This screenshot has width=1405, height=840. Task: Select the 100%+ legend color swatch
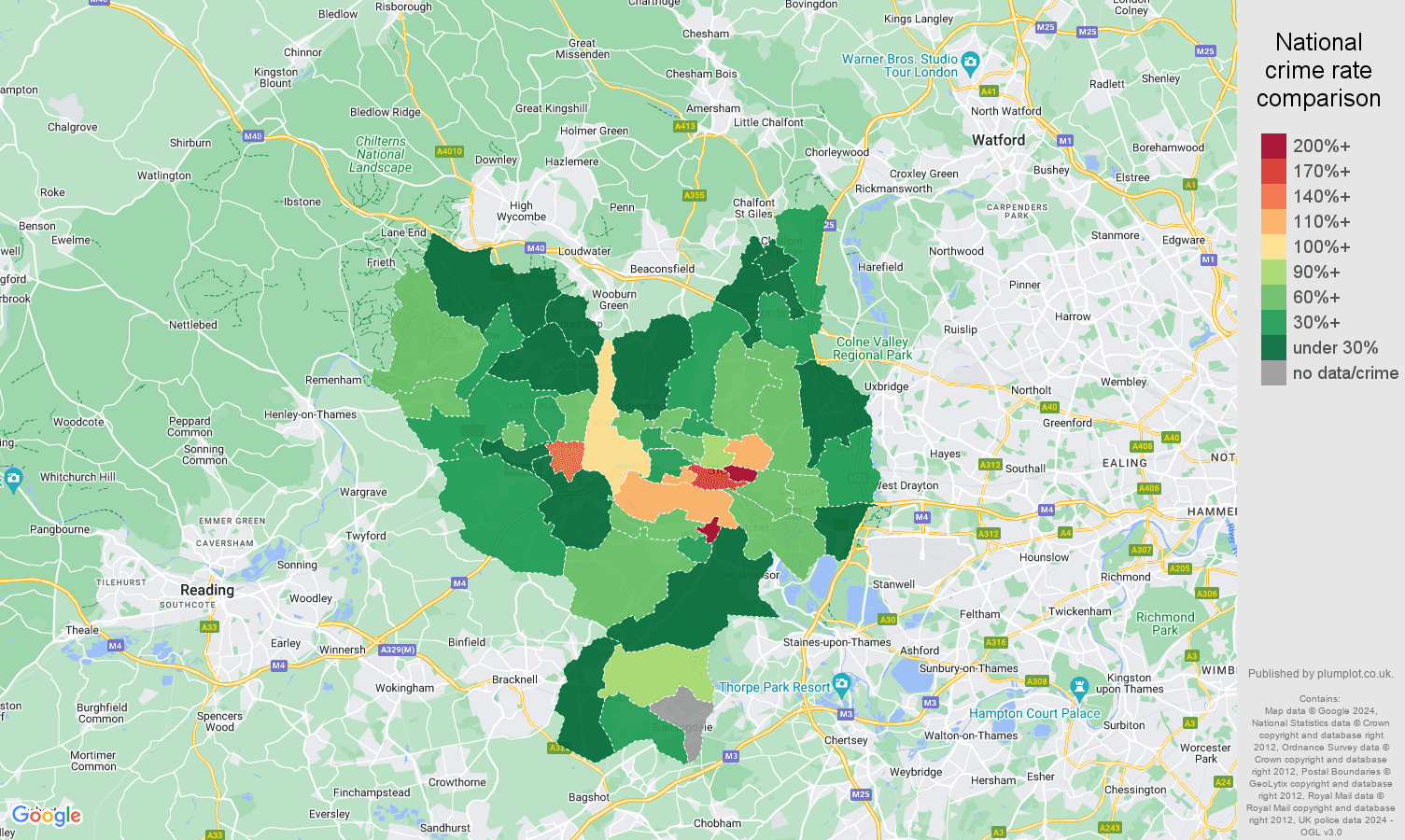(1273, 246)
